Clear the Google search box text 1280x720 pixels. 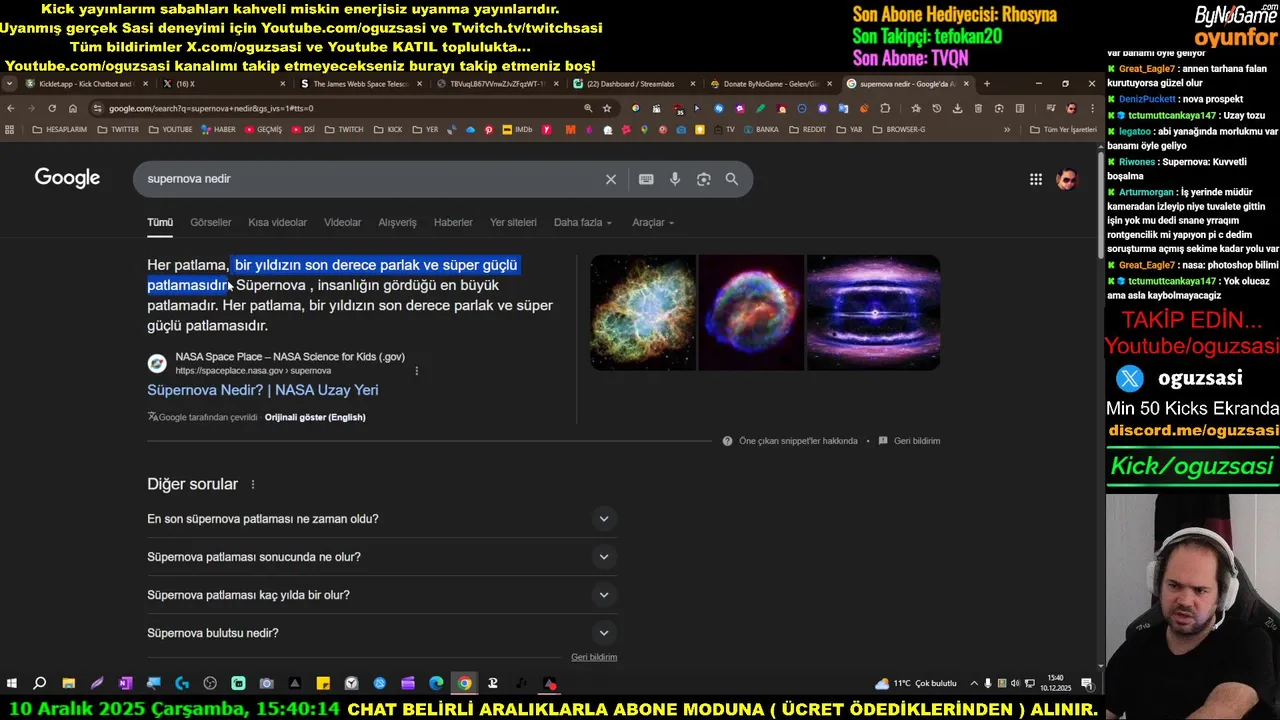tap(611, 179)
